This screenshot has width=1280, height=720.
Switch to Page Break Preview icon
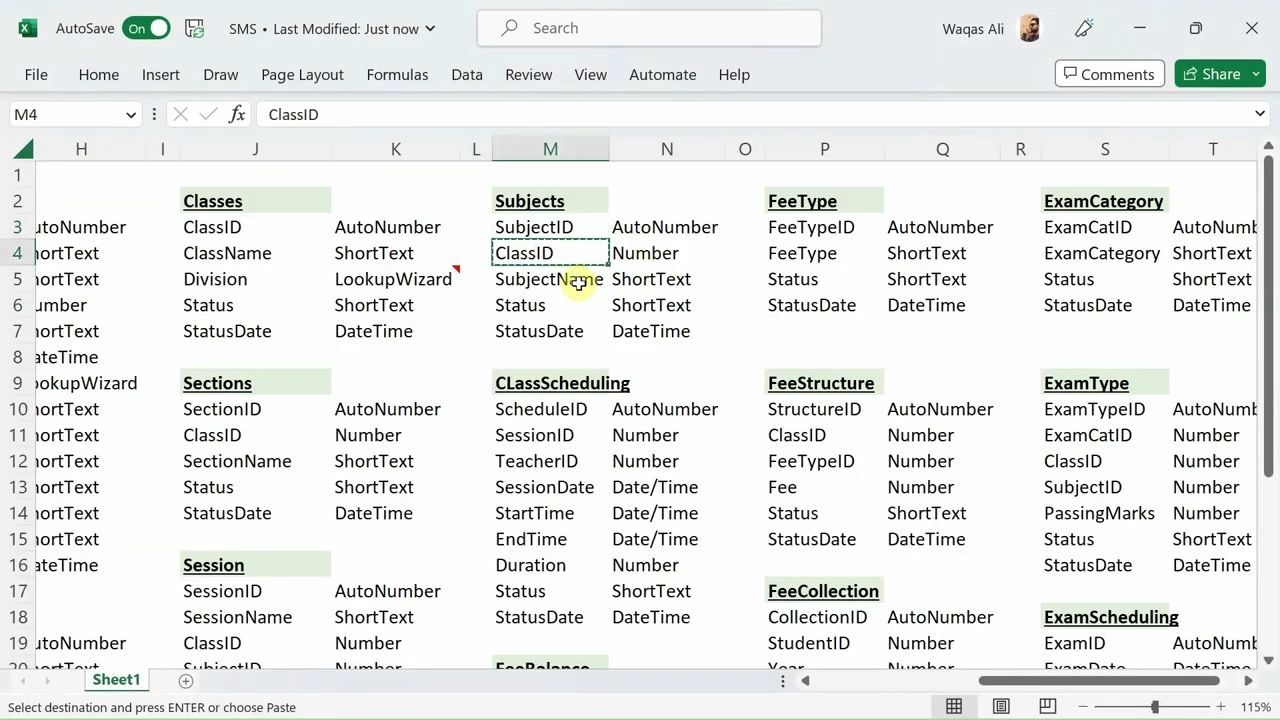pos(1047,707)
